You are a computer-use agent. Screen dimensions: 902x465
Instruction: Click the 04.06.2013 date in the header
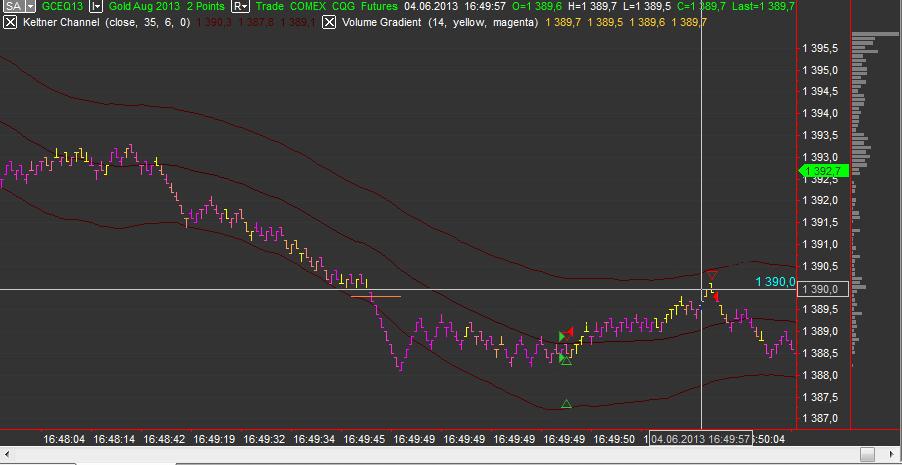[x=431, y=6]
